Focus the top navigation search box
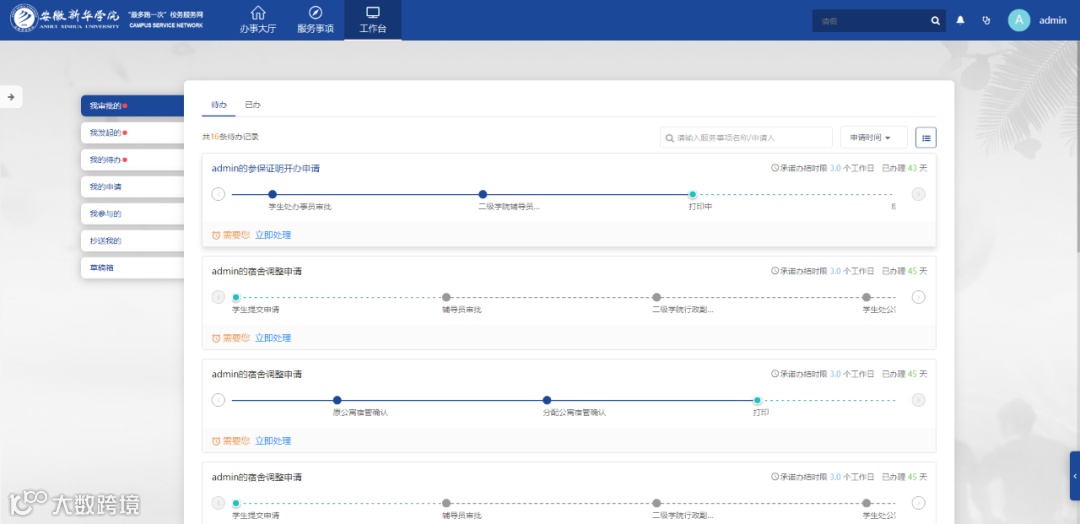 tap(871, 21)
